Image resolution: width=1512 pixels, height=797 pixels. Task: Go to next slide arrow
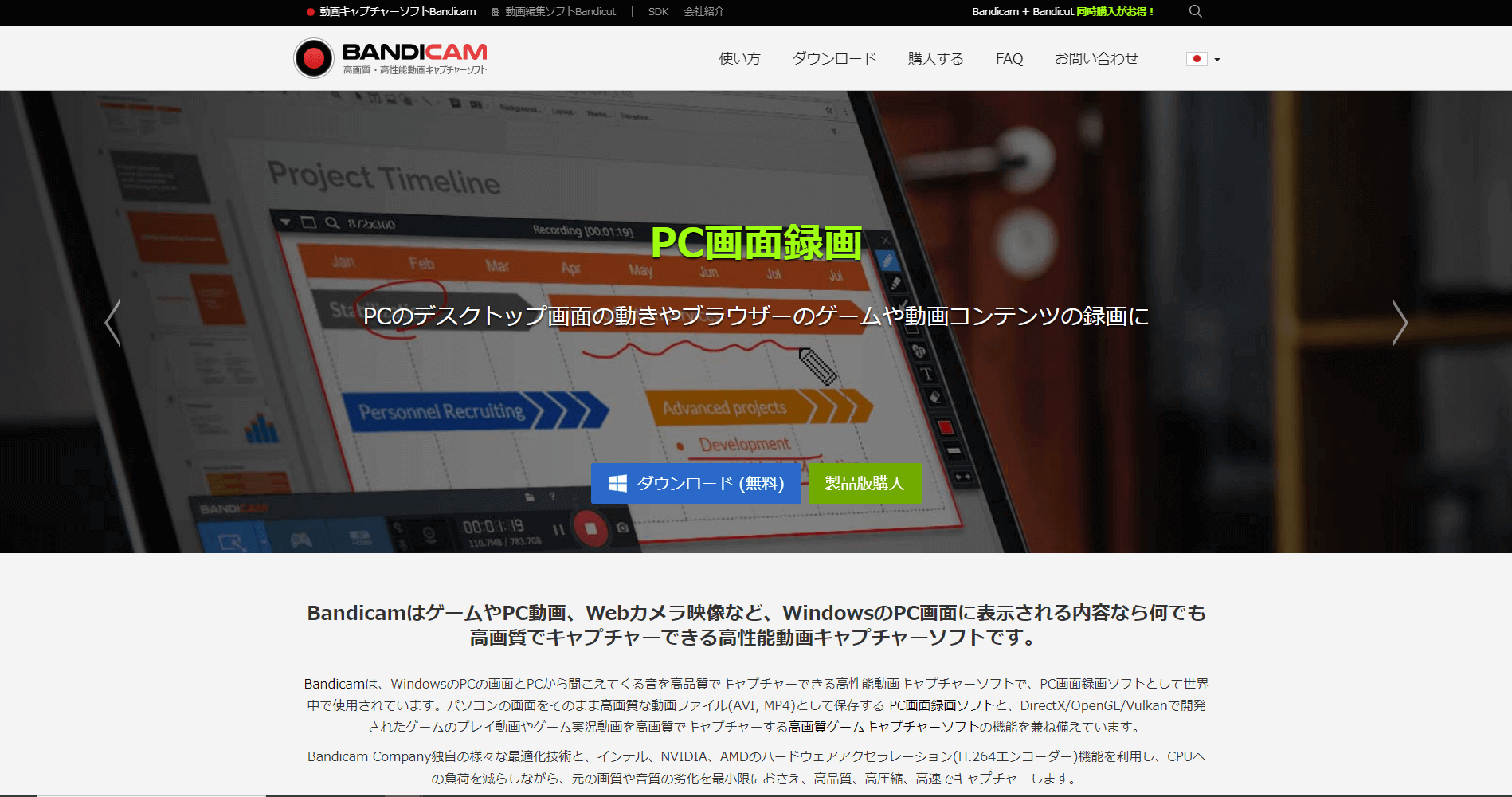[x=1400, y=323]
